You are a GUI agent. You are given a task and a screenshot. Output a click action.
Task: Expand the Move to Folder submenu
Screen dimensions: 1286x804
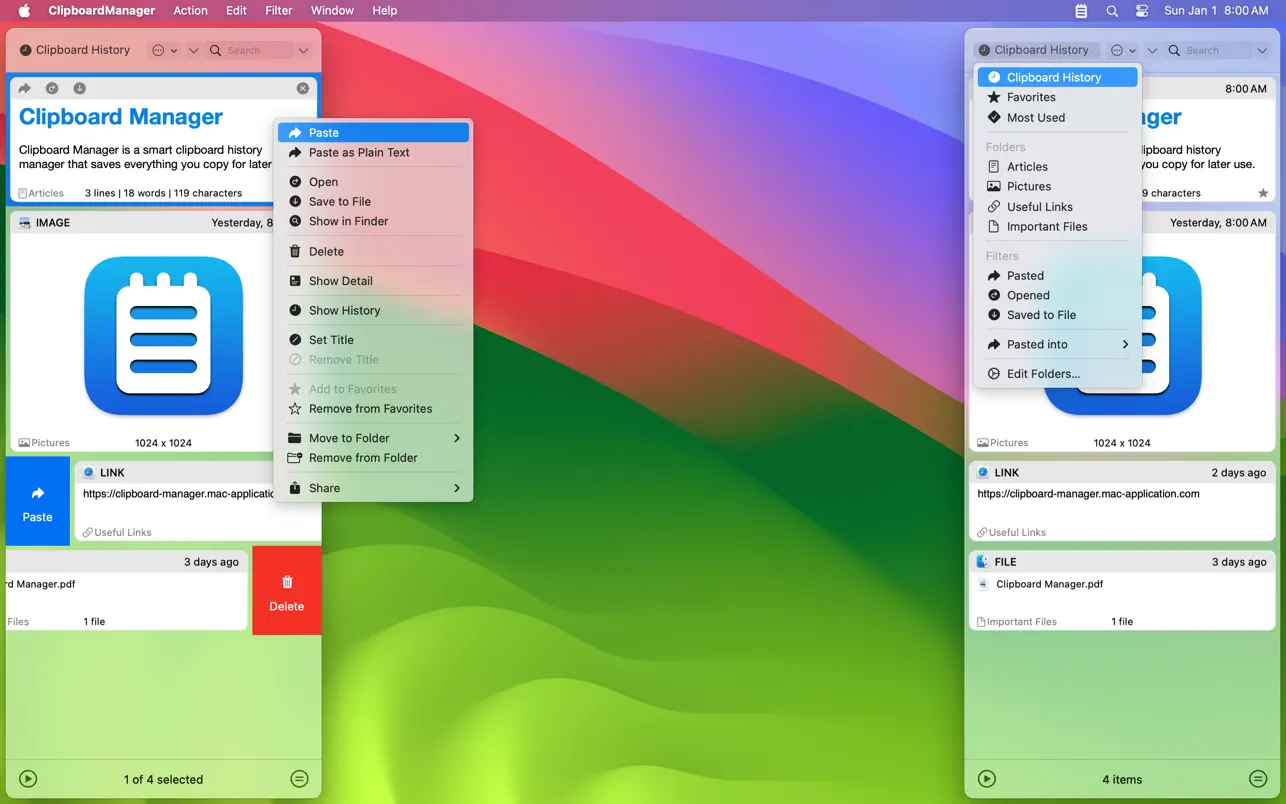[373, 438]
